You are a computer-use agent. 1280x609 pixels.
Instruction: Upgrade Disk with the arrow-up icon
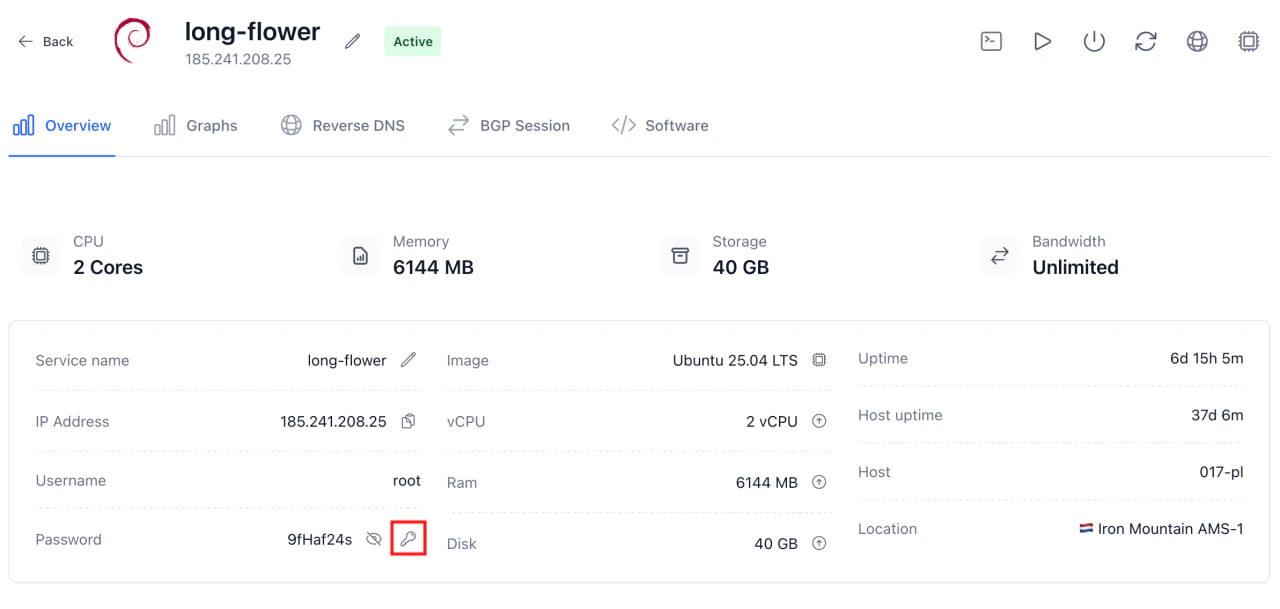[819, 543]
